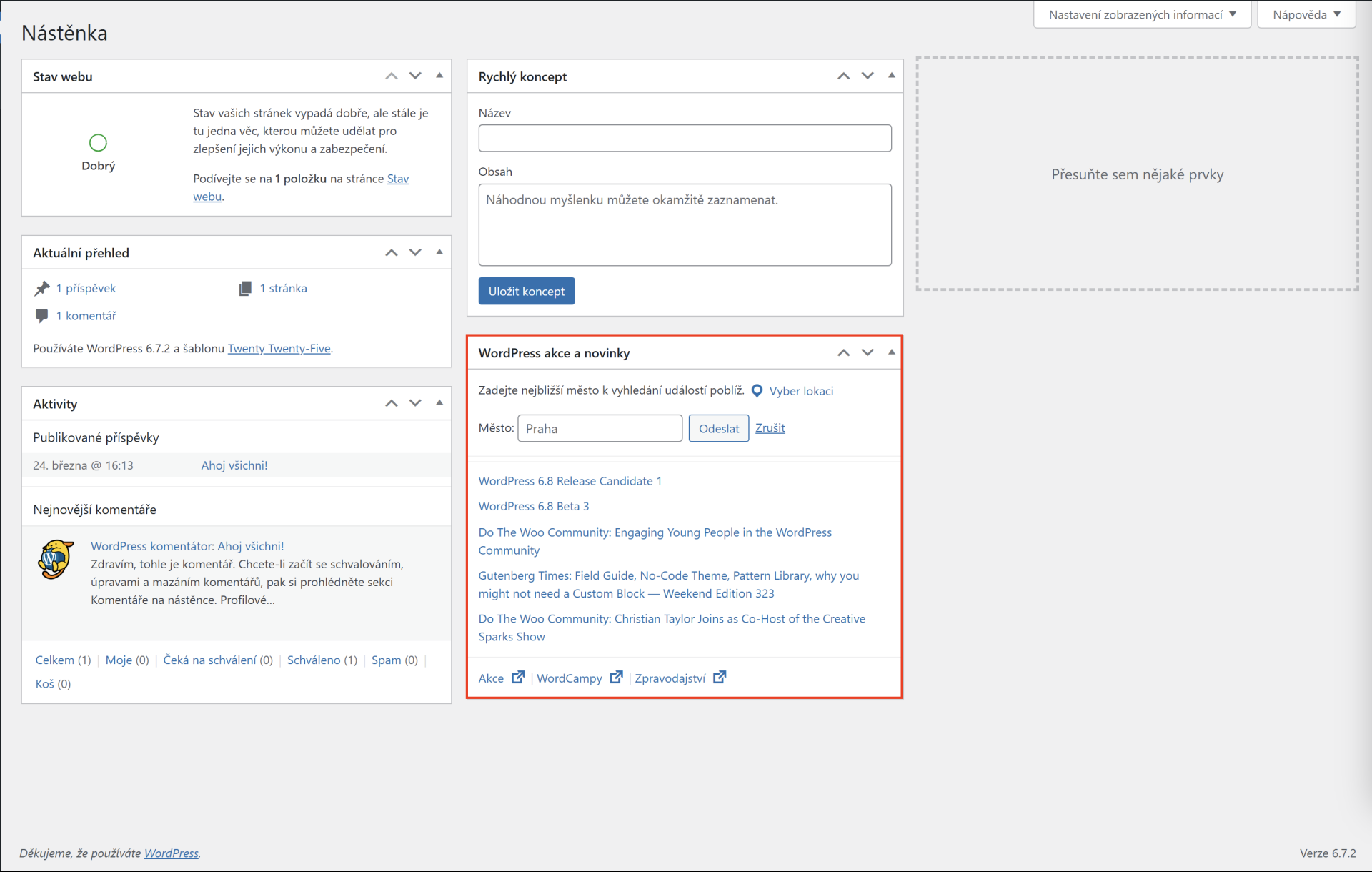Viewport: 1372px width, 872px height.
Task: Open Nastavení zobrazených informací dropdown
Action: pyautogui.click(x=1141, y=14)
